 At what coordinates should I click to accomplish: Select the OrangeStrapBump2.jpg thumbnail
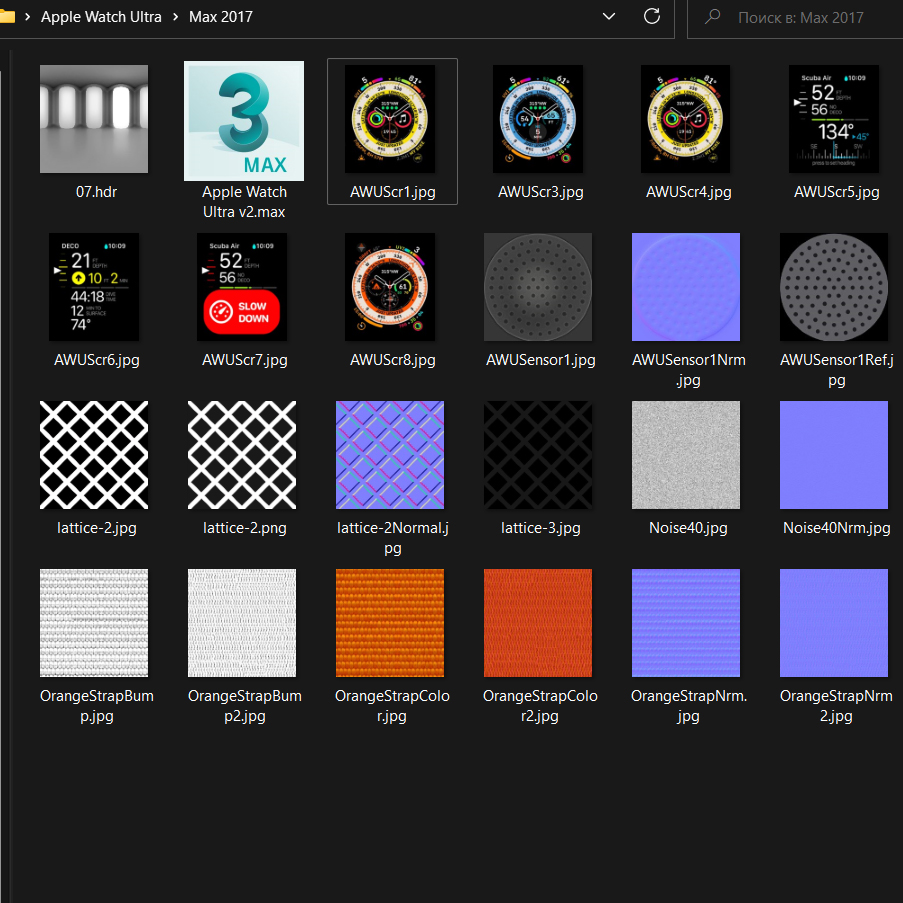[x=242, y=623]
